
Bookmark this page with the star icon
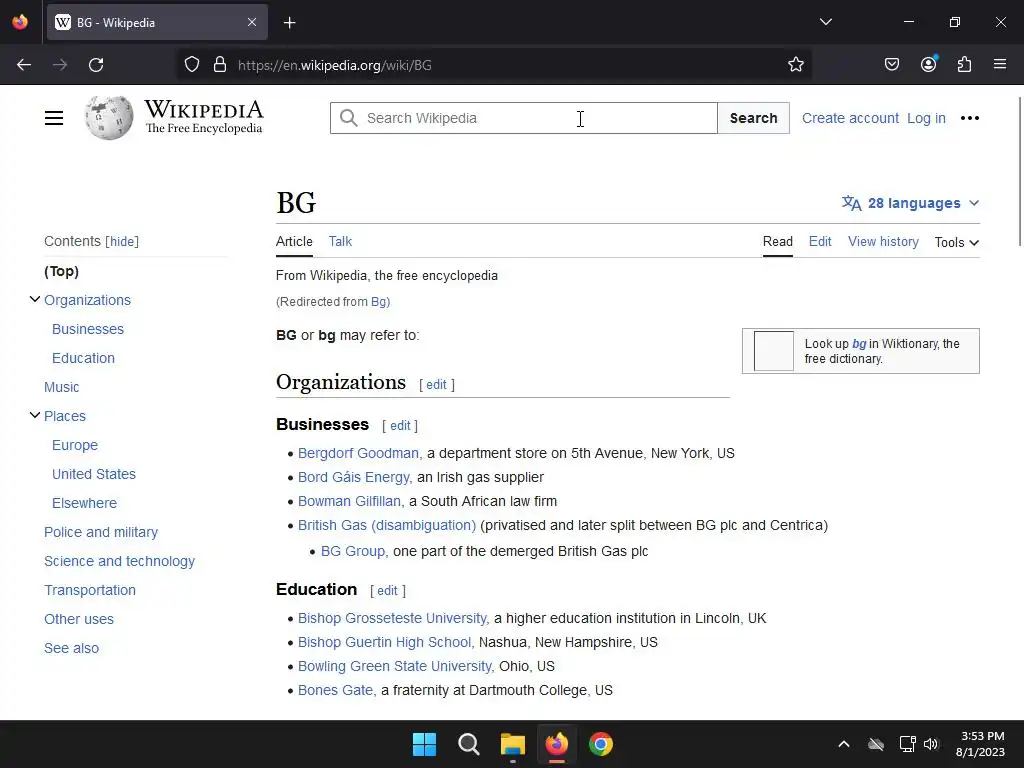[x=795, y=65]
